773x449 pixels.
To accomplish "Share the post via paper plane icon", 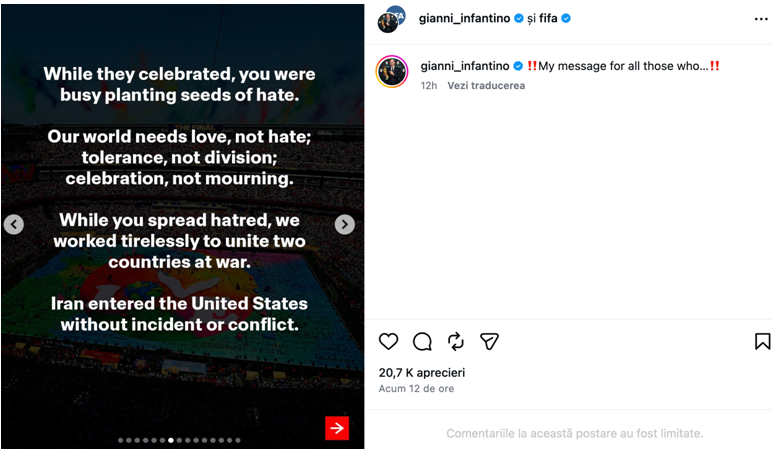I will [490, 341].
